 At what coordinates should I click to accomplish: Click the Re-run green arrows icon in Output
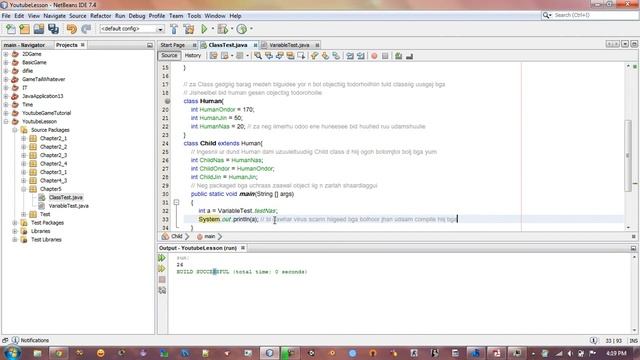[162, 258]
